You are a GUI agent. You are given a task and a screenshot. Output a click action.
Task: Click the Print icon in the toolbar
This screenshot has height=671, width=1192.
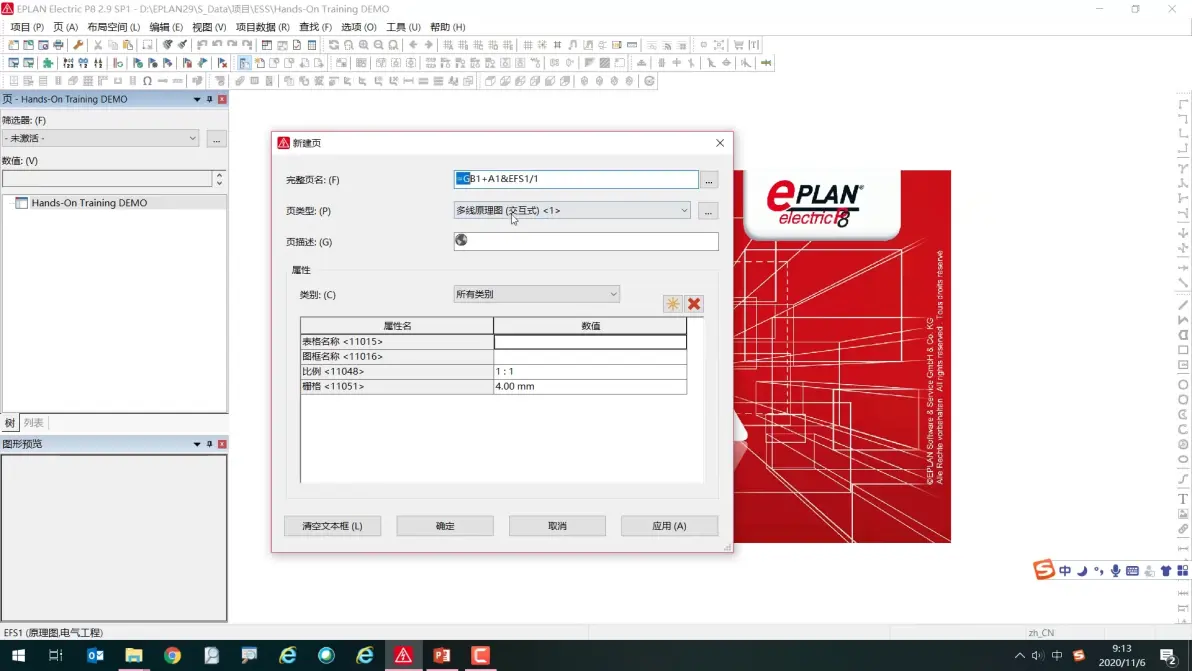[58, 45]
